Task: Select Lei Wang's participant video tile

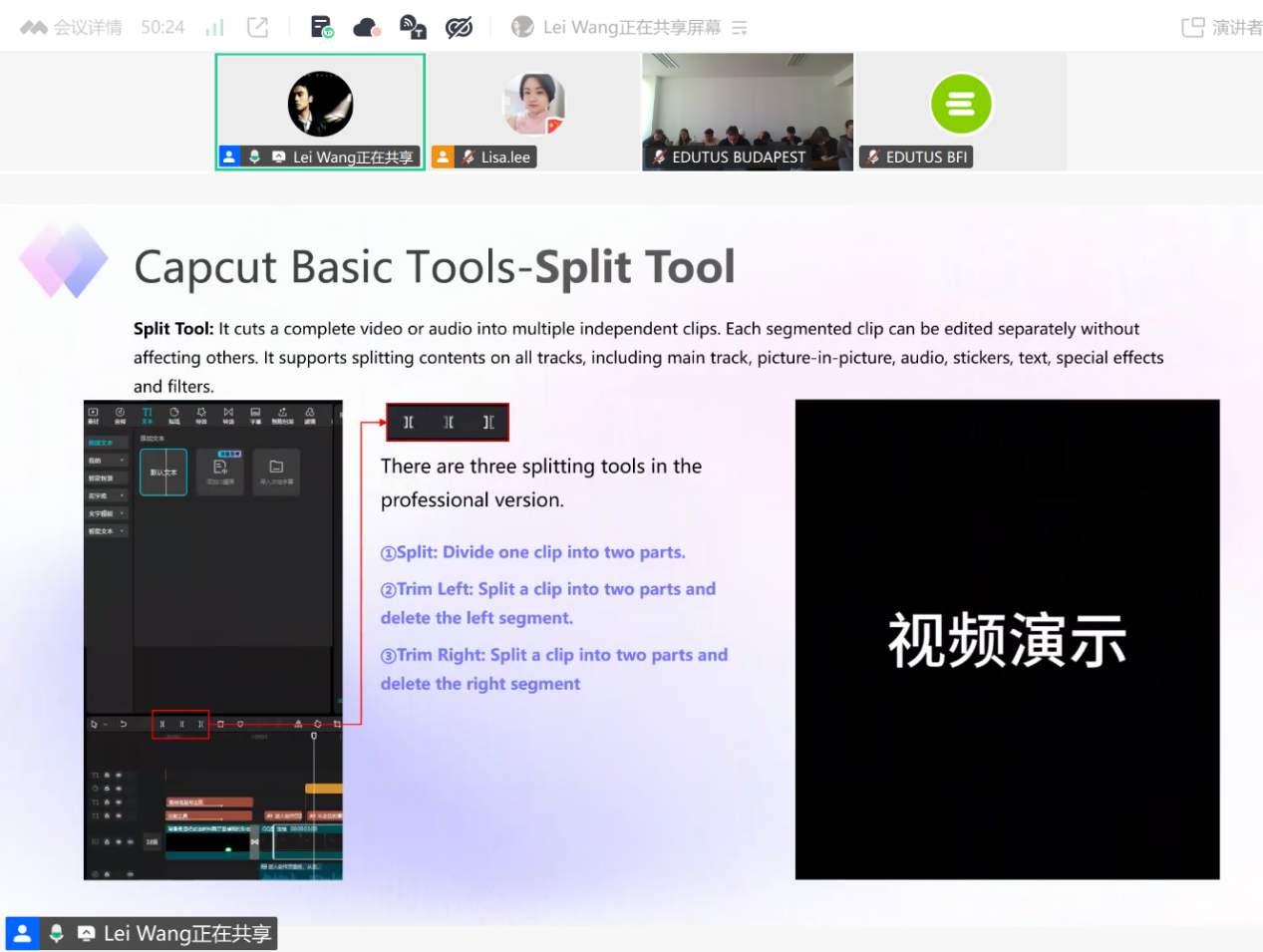Action: (x=320, y=112)
